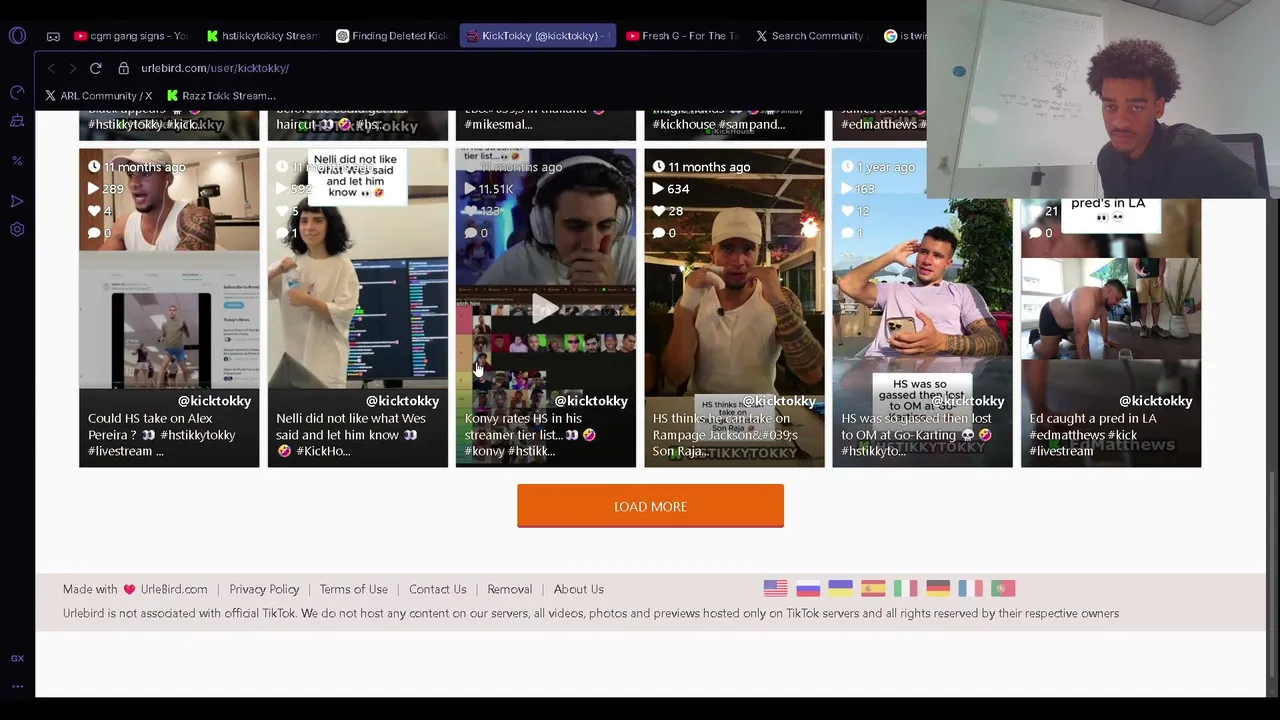Open the UrleBird.com footer link
The image size is (1280, 720).
tap(174, 589)
